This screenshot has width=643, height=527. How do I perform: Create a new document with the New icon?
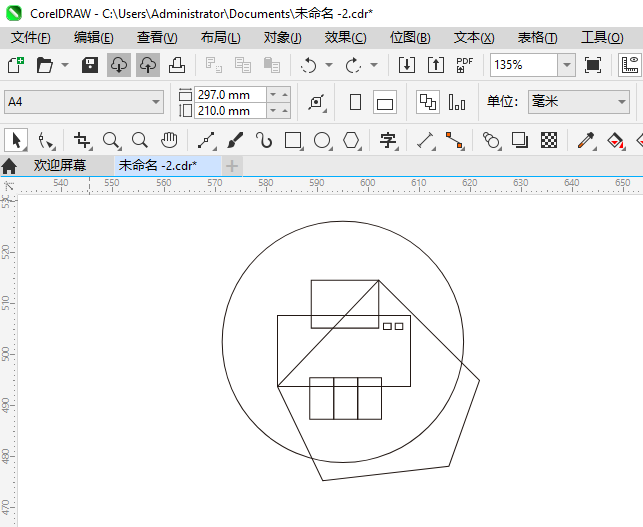tap(16, 65)
